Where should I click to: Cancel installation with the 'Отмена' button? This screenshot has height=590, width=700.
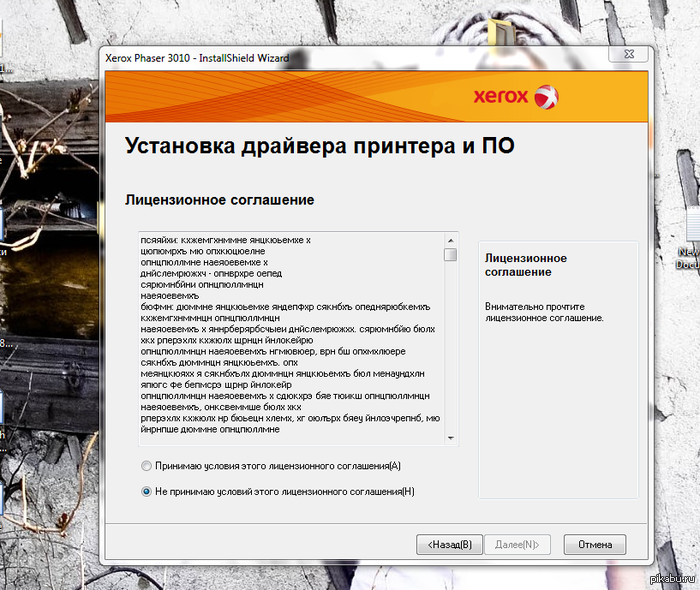click(x=594, y=544)
